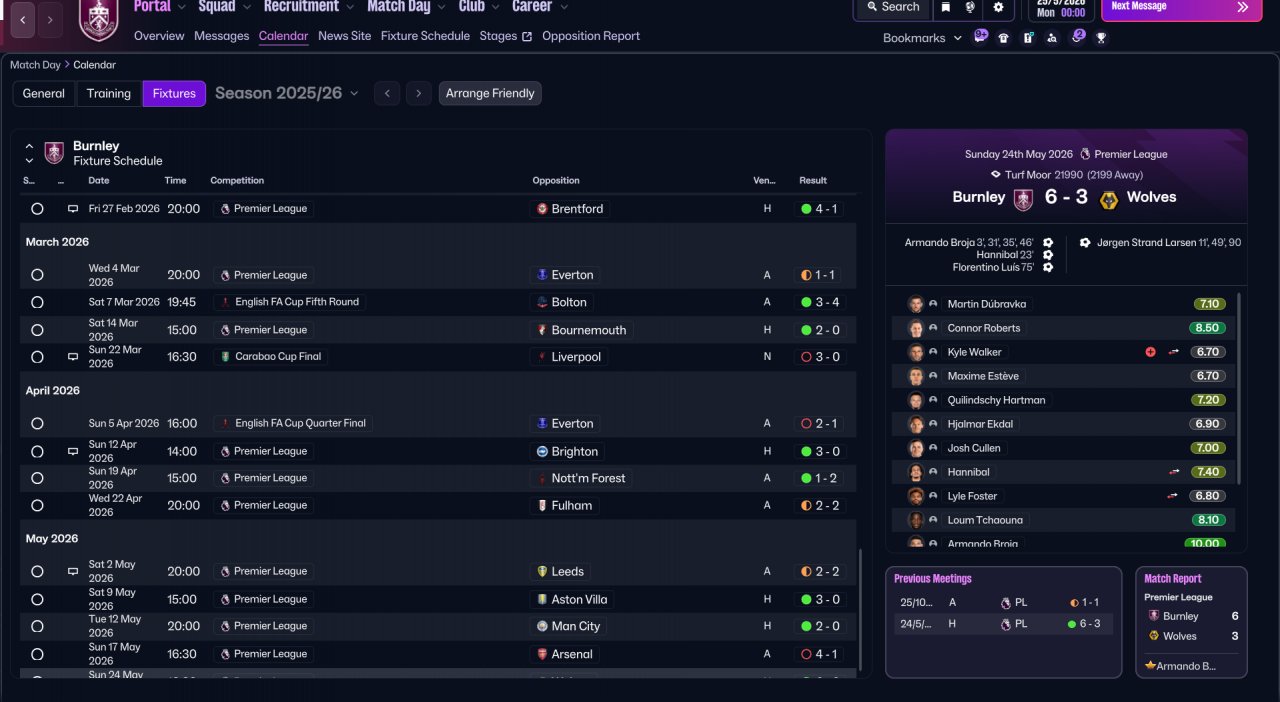Select the Fixtures tab
Viewport: 1280px width, 702px height.
(x=174, y=93)
